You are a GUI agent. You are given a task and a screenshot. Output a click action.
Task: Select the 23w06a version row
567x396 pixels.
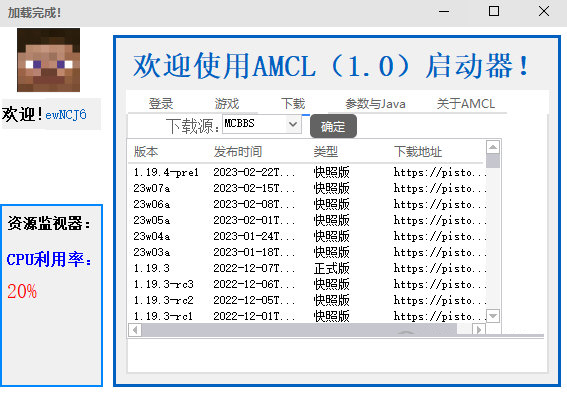[307, 204]
